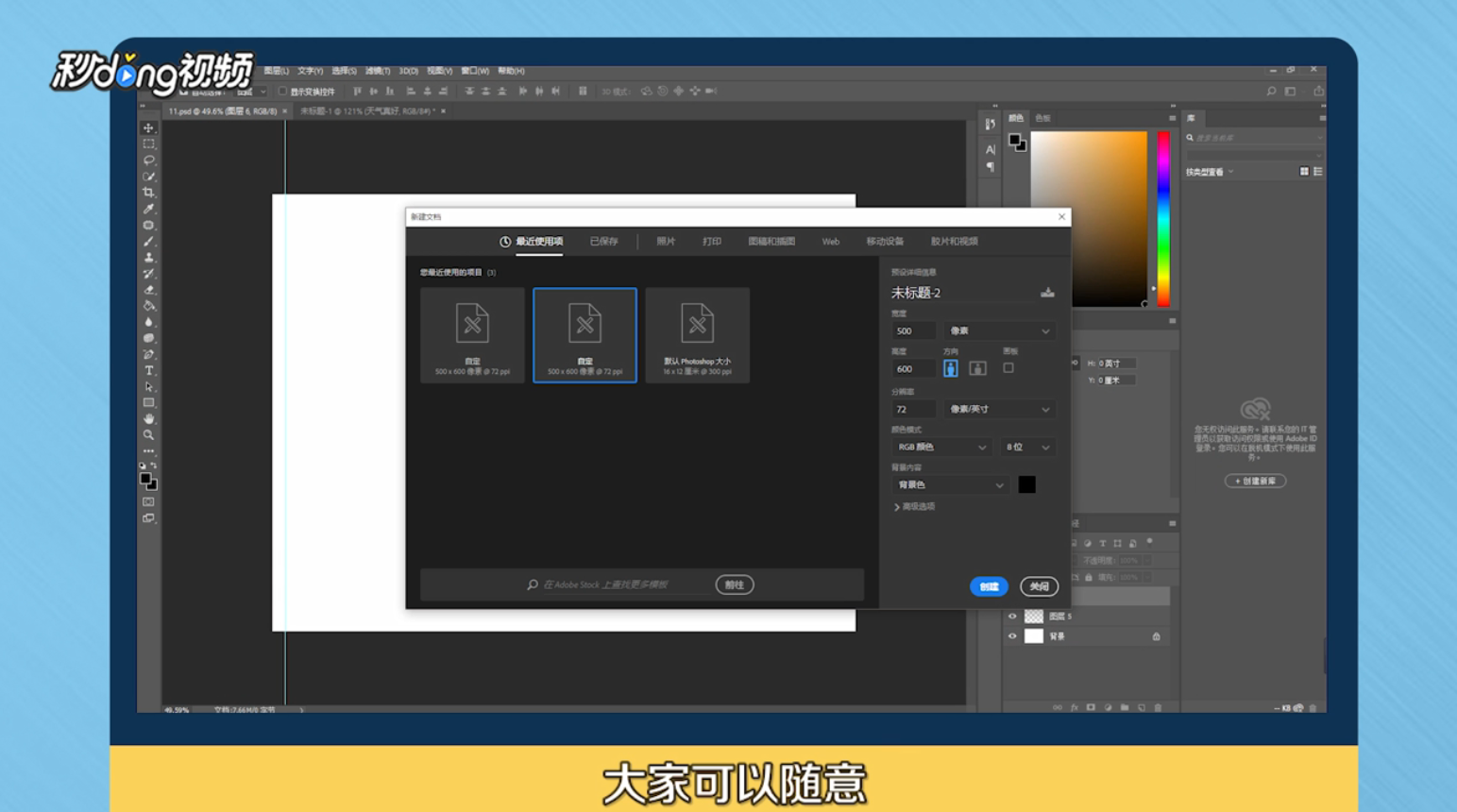Open search icon in Photoshop top bar
The height and width of the screenshot is (812, 1457).
(x=1271, y=92)
